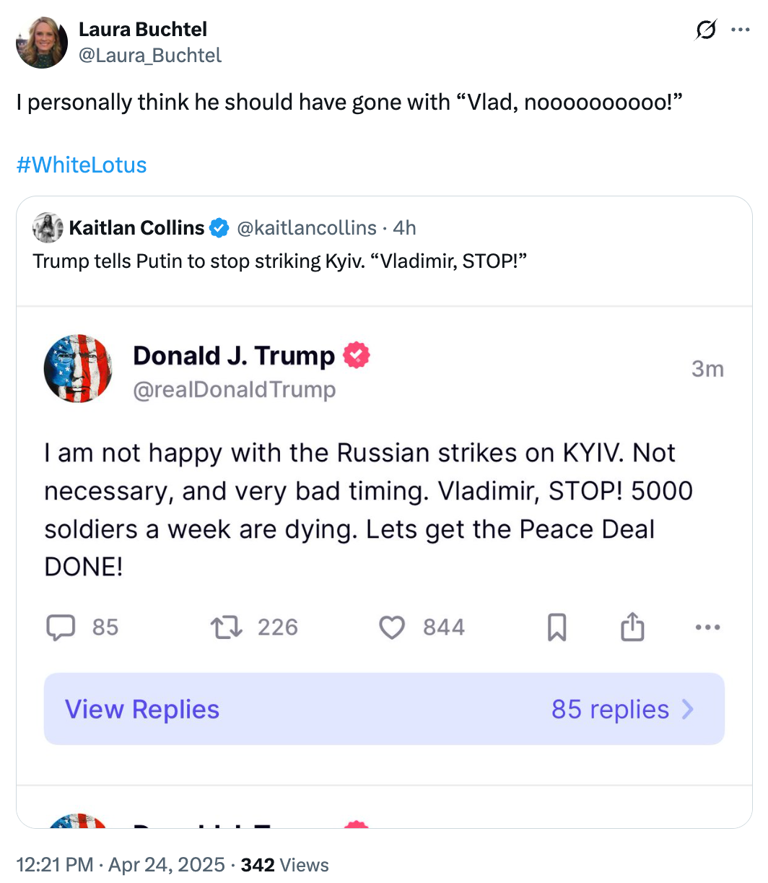Click the View Replies button

[x=140, y=709]
